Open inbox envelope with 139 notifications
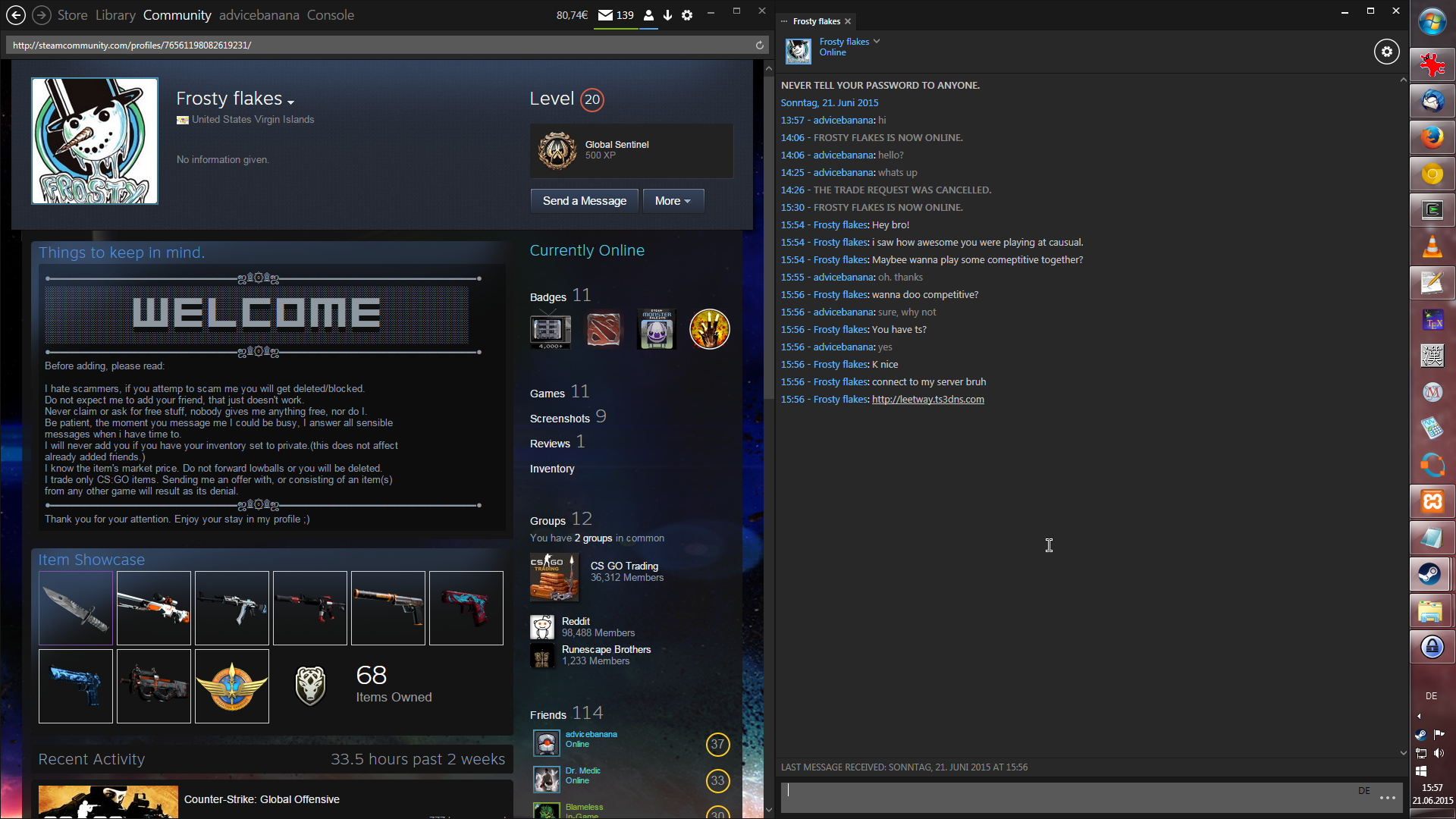This screenshot has height=819, width=1456. coord(605,14)
